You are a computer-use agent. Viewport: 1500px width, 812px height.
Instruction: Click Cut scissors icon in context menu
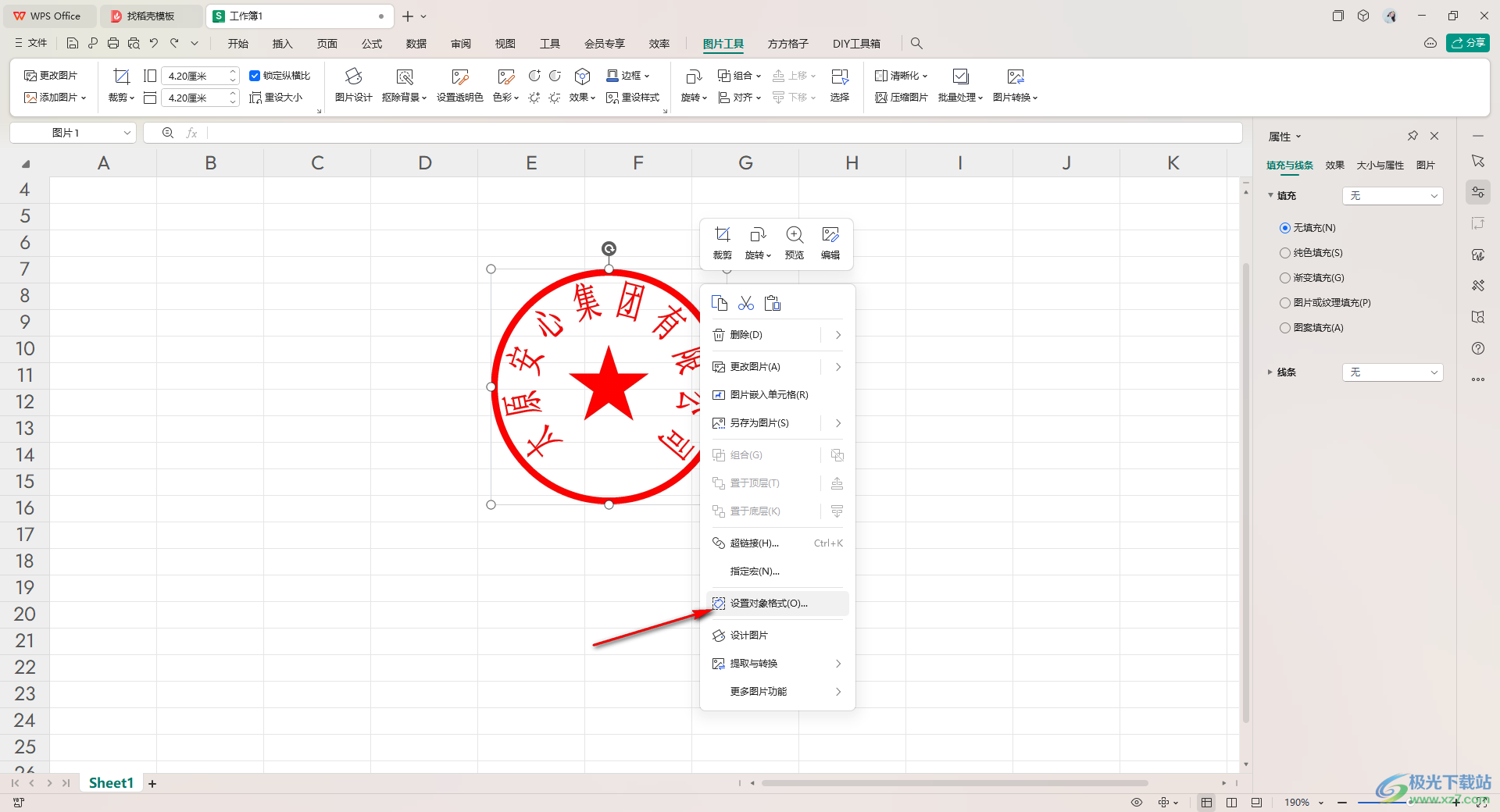746,303
